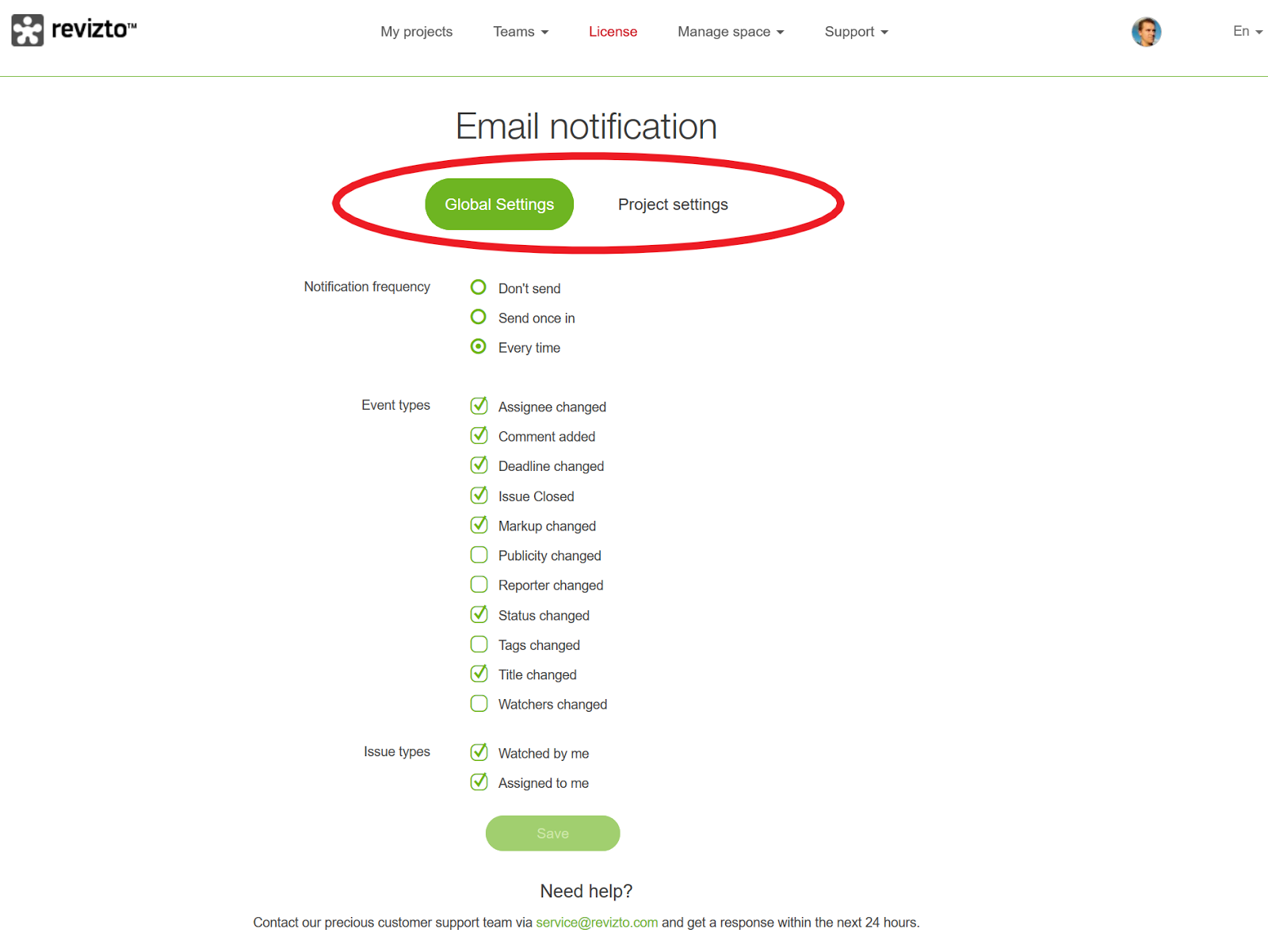Screen dimensions: 1268x952
Task: Uncheck the Assignee changed checkbox
Action: [479, 406]
